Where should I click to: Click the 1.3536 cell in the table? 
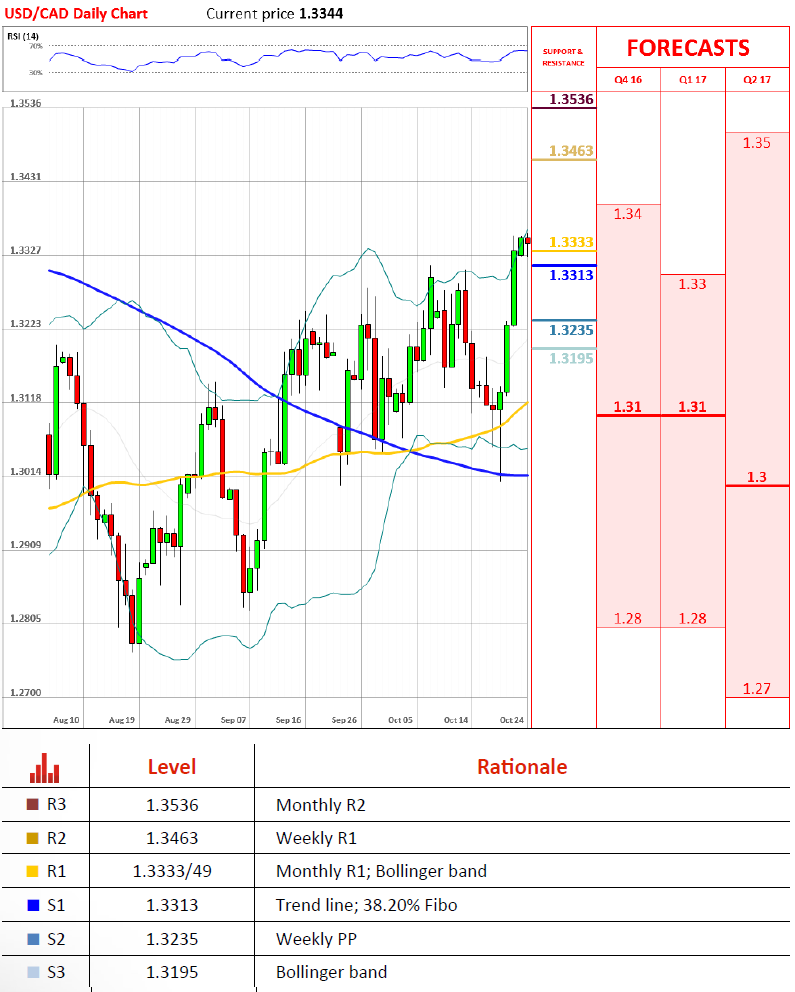[172, 805]
